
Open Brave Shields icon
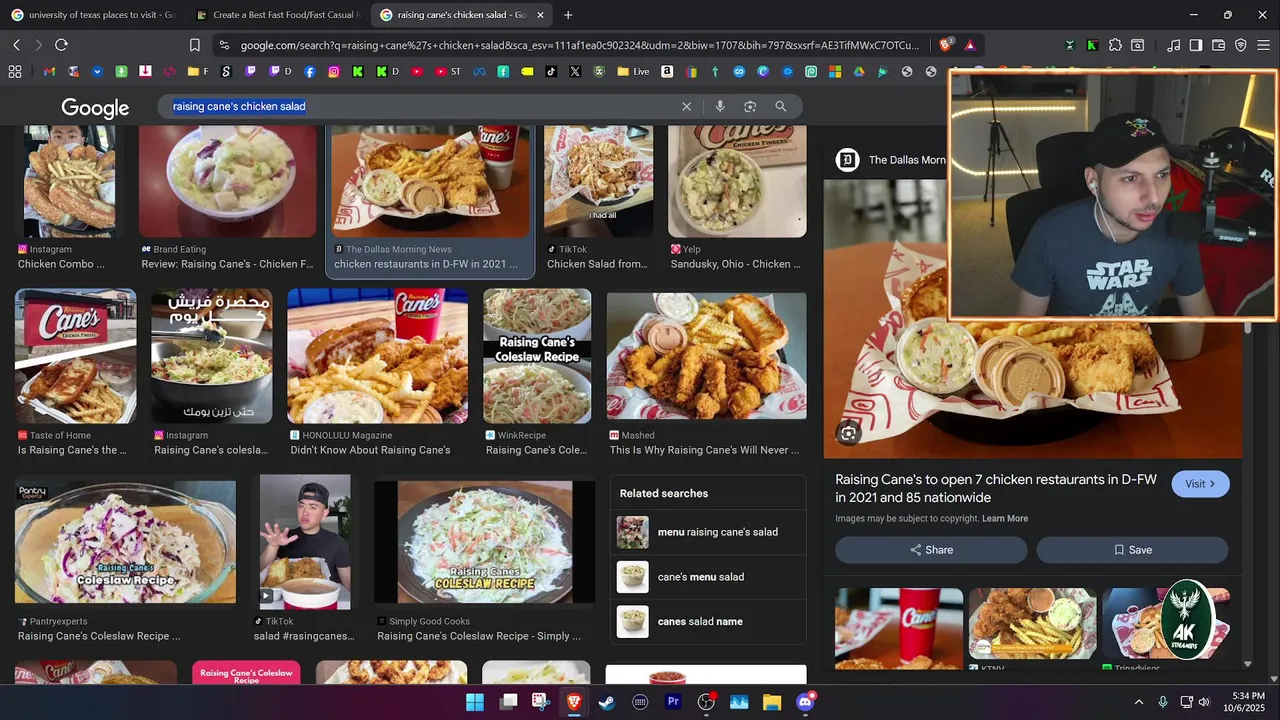click(x=946, y=45)
